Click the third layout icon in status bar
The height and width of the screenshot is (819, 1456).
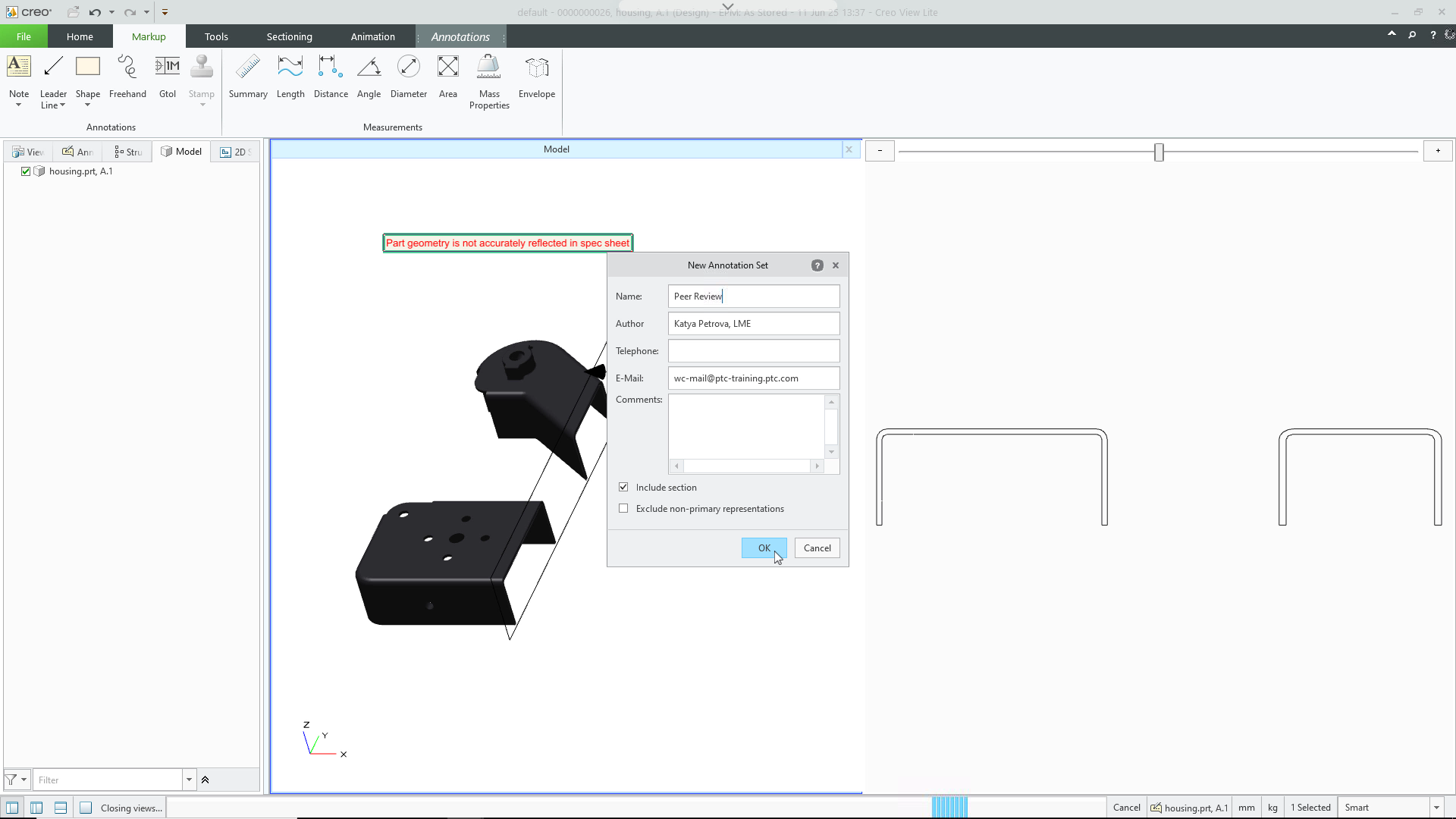tap(61, 808)
